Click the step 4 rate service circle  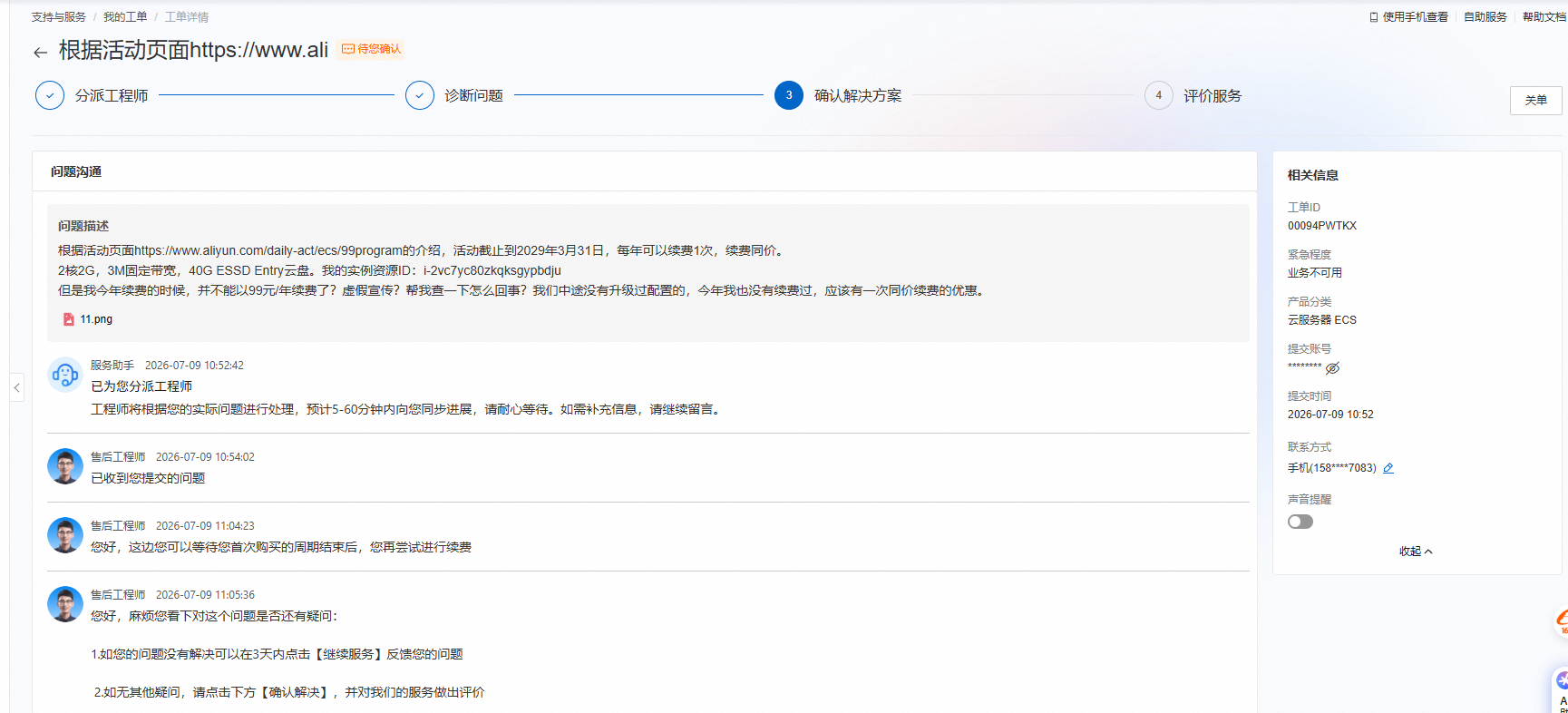point(1158,95)
